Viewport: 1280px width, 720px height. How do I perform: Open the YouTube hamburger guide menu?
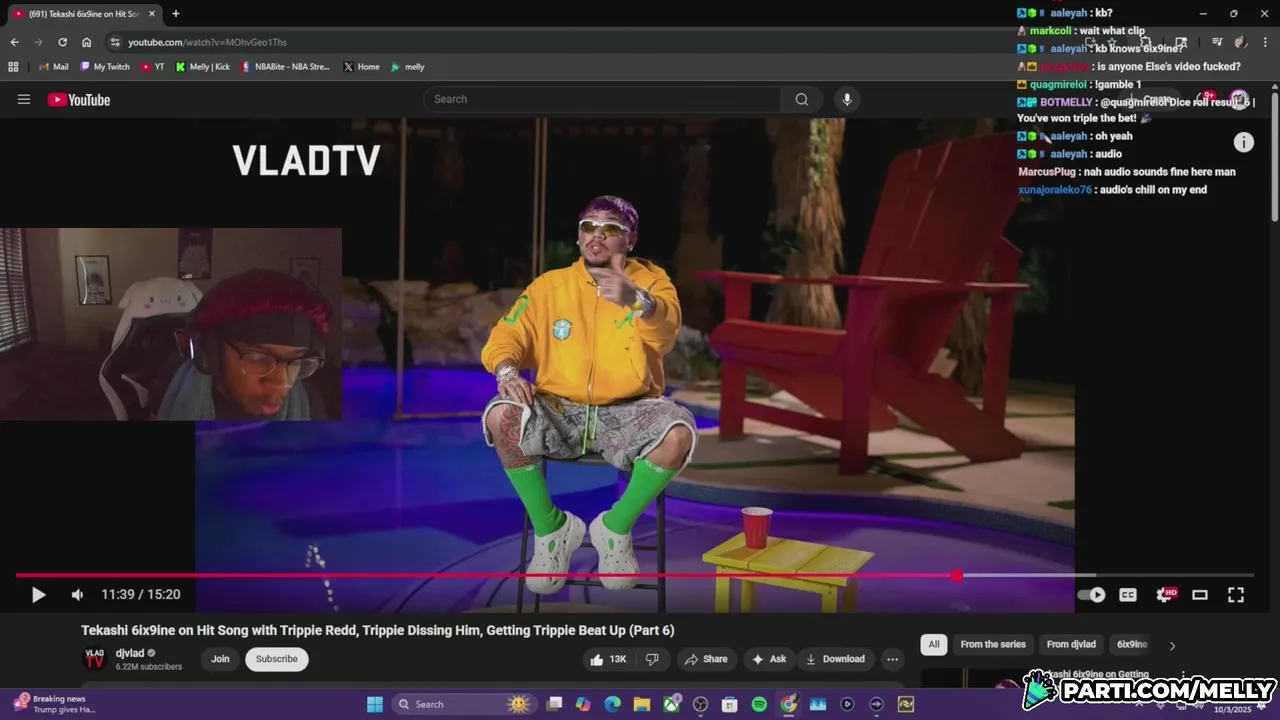click(24, 99)
